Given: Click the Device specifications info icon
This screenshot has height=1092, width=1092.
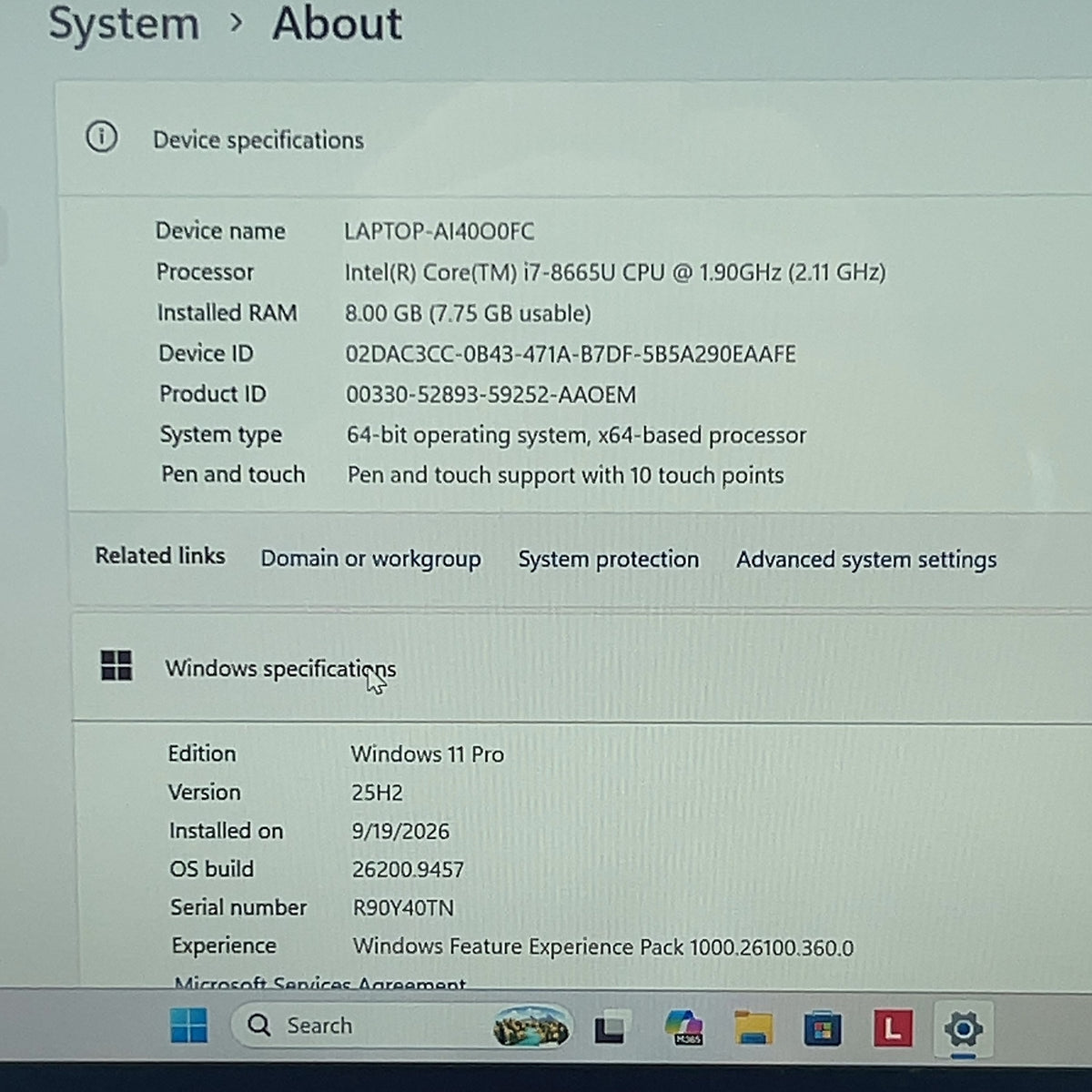Looking at the screenshot, I should point(101,137).
